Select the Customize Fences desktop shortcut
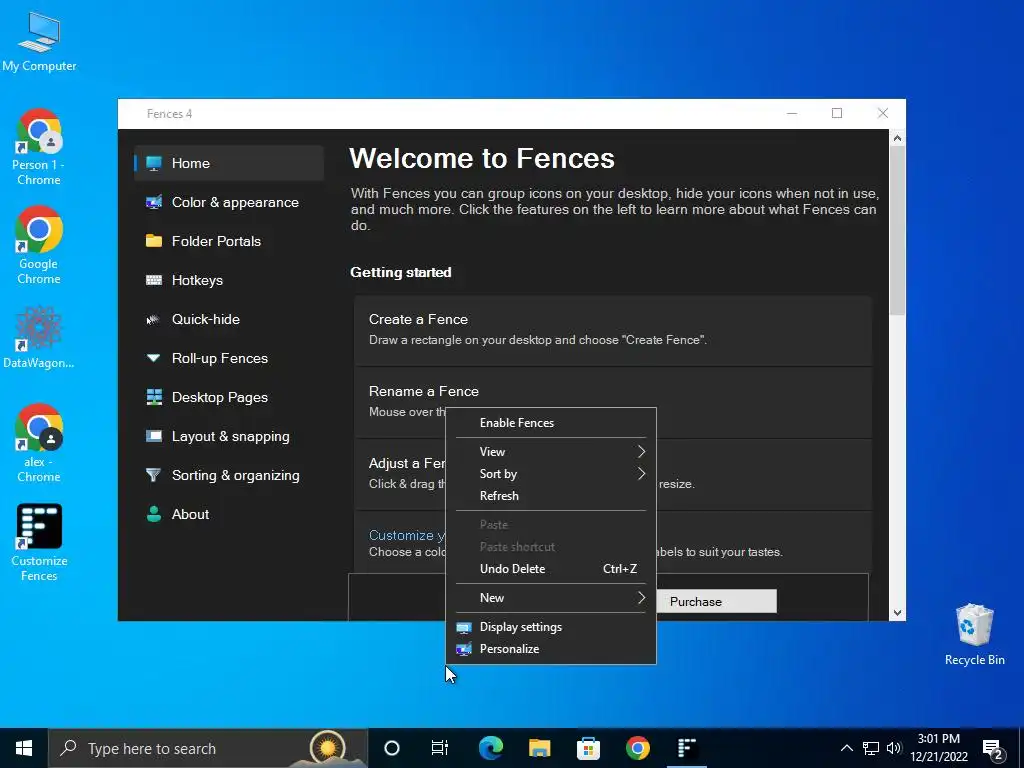The image size is (1024, 768). point(39,543)
